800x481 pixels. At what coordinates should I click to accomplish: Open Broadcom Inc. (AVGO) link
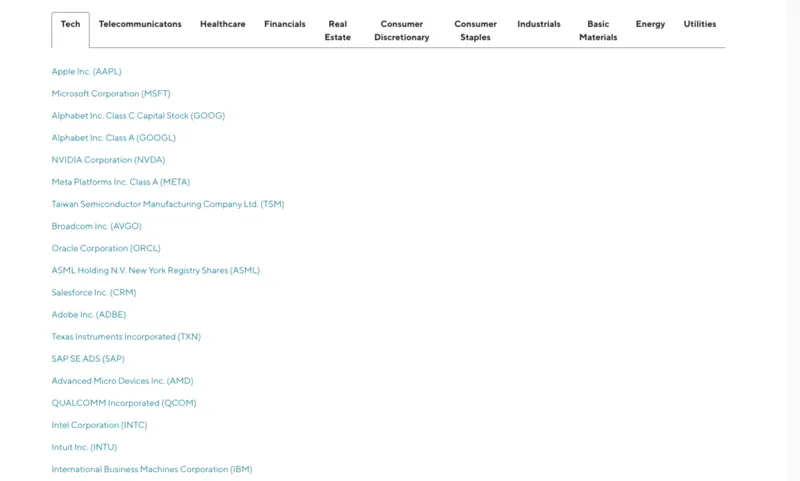[x=96, y=226]
